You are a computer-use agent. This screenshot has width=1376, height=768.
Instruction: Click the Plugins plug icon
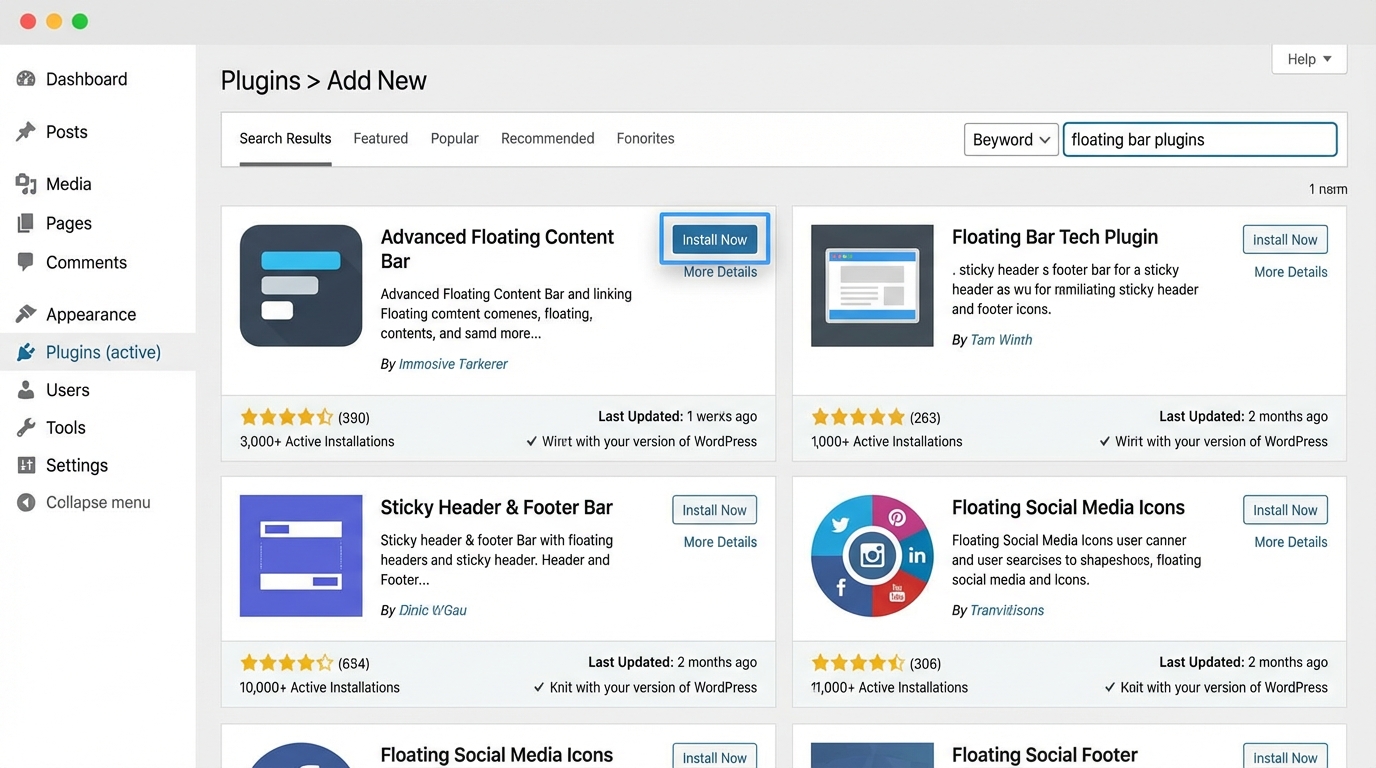point(24,352)
